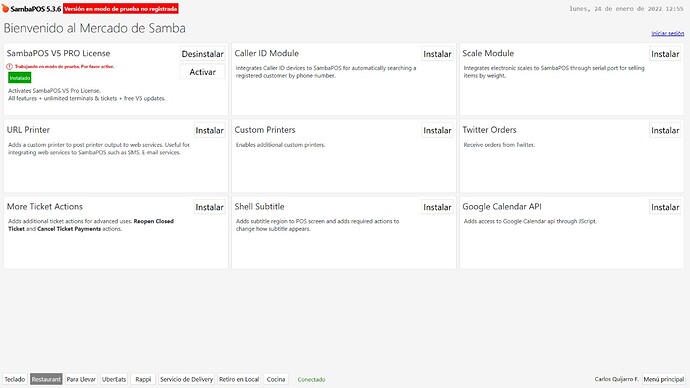Click 'Enables additional custom printers.' description
Screen dimensions: 690x388
tap(281, 145)
